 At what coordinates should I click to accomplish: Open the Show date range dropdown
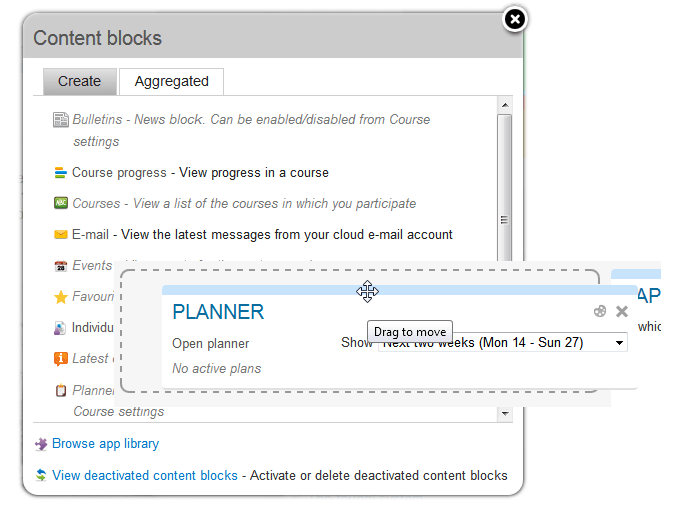coord(503,343)
